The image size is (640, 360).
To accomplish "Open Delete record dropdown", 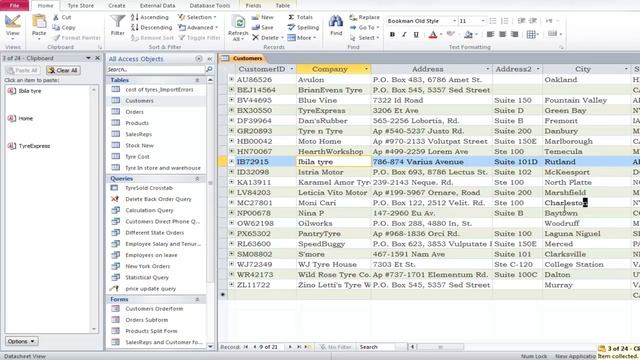I will point(267,38).
